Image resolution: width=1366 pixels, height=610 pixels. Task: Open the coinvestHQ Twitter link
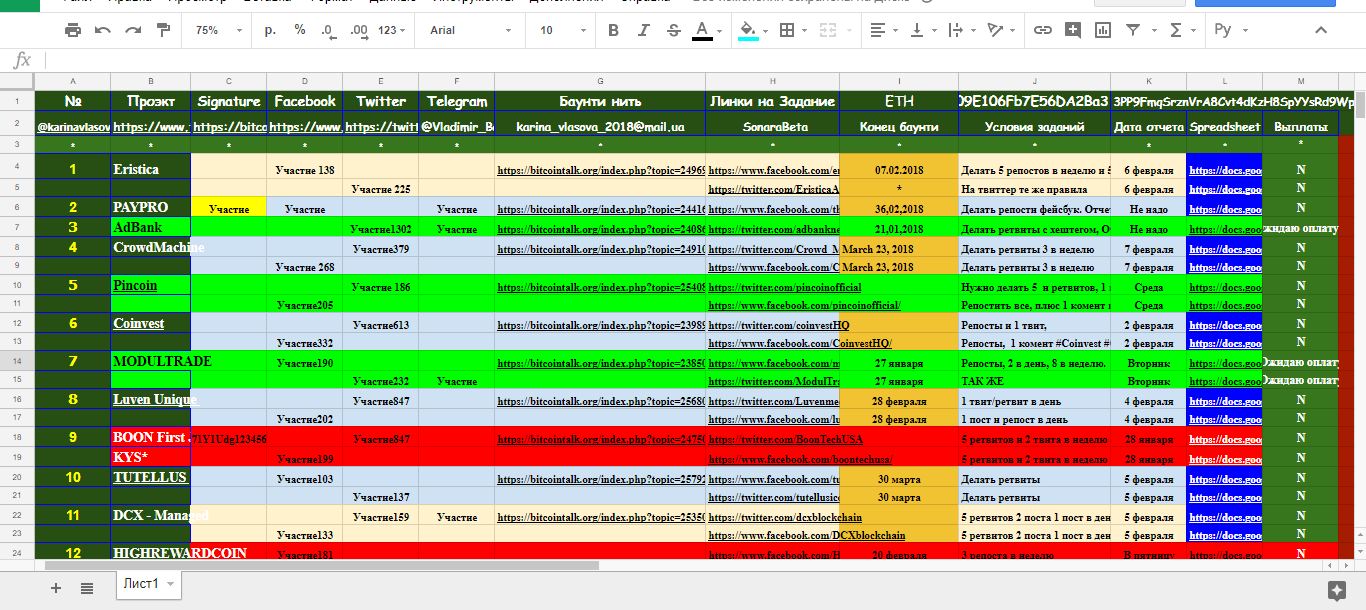[x=779, y=324]
